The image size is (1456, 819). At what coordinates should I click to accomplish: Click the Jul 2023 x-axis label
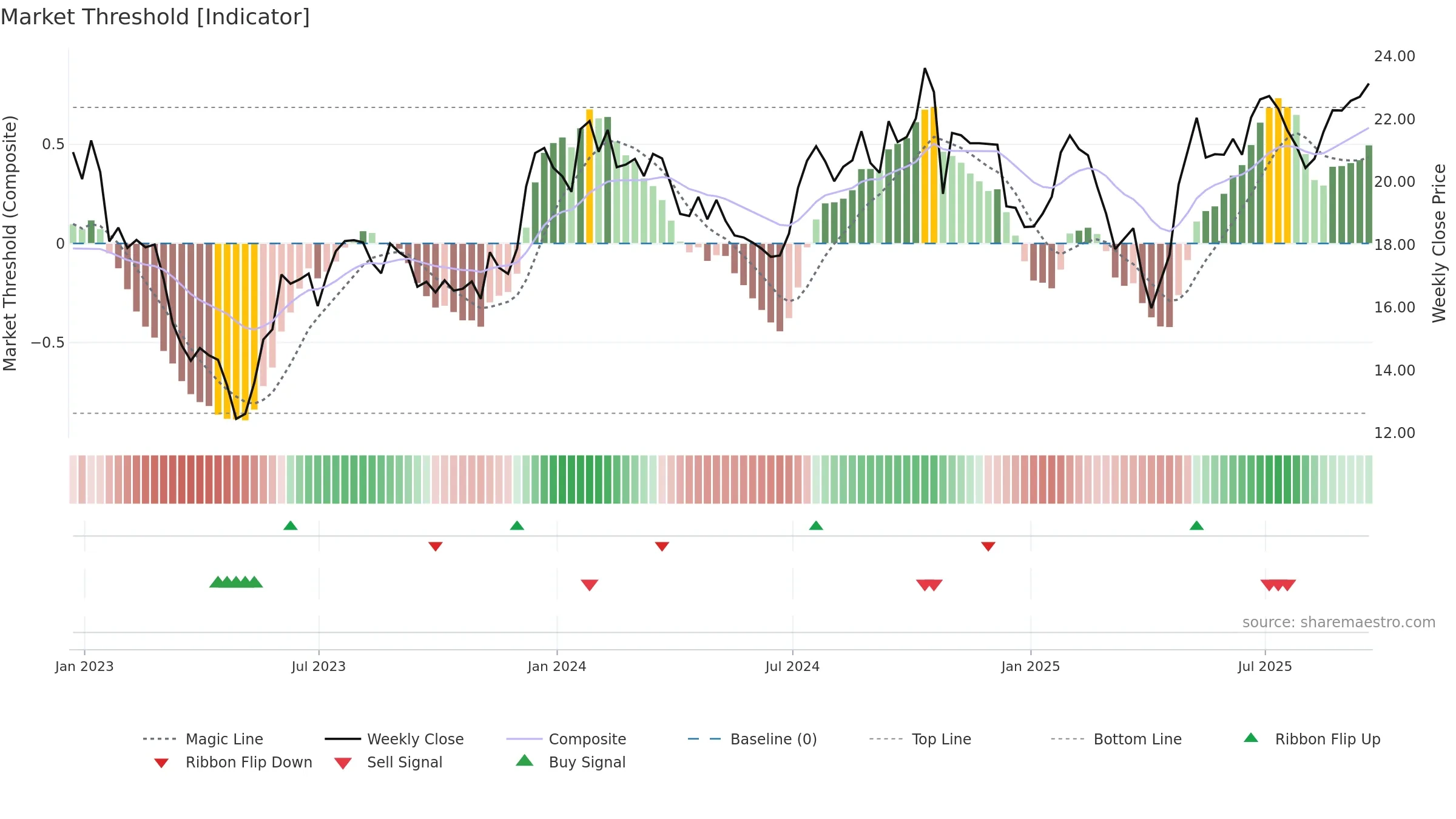318,666
